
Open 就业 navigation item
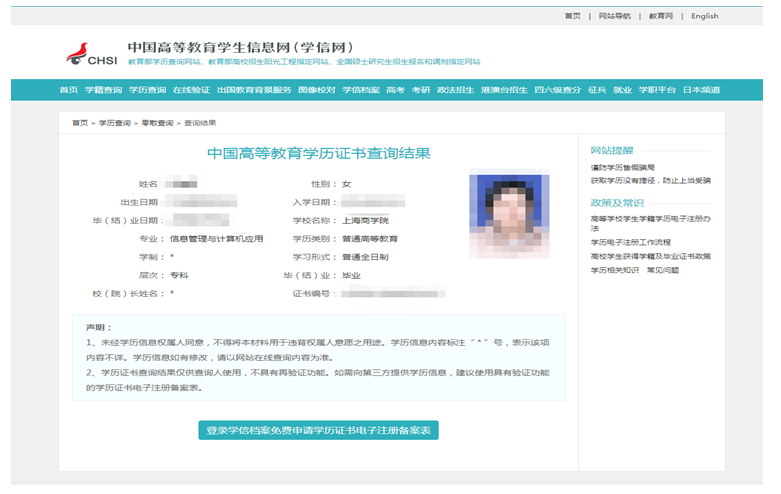(623, 90)
